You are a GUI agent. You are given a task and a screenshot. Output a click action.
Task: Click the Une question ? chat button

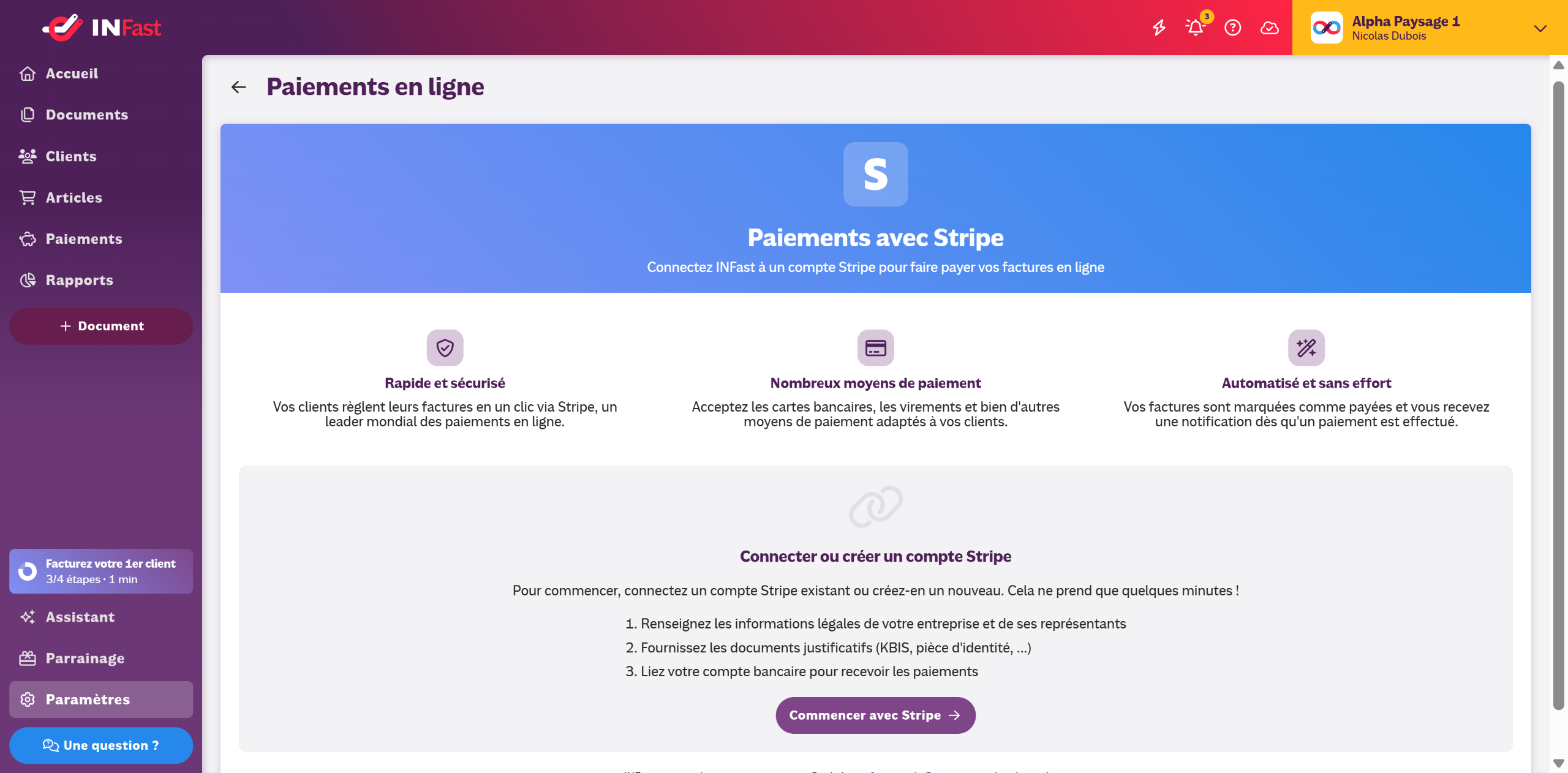(101, 745)
